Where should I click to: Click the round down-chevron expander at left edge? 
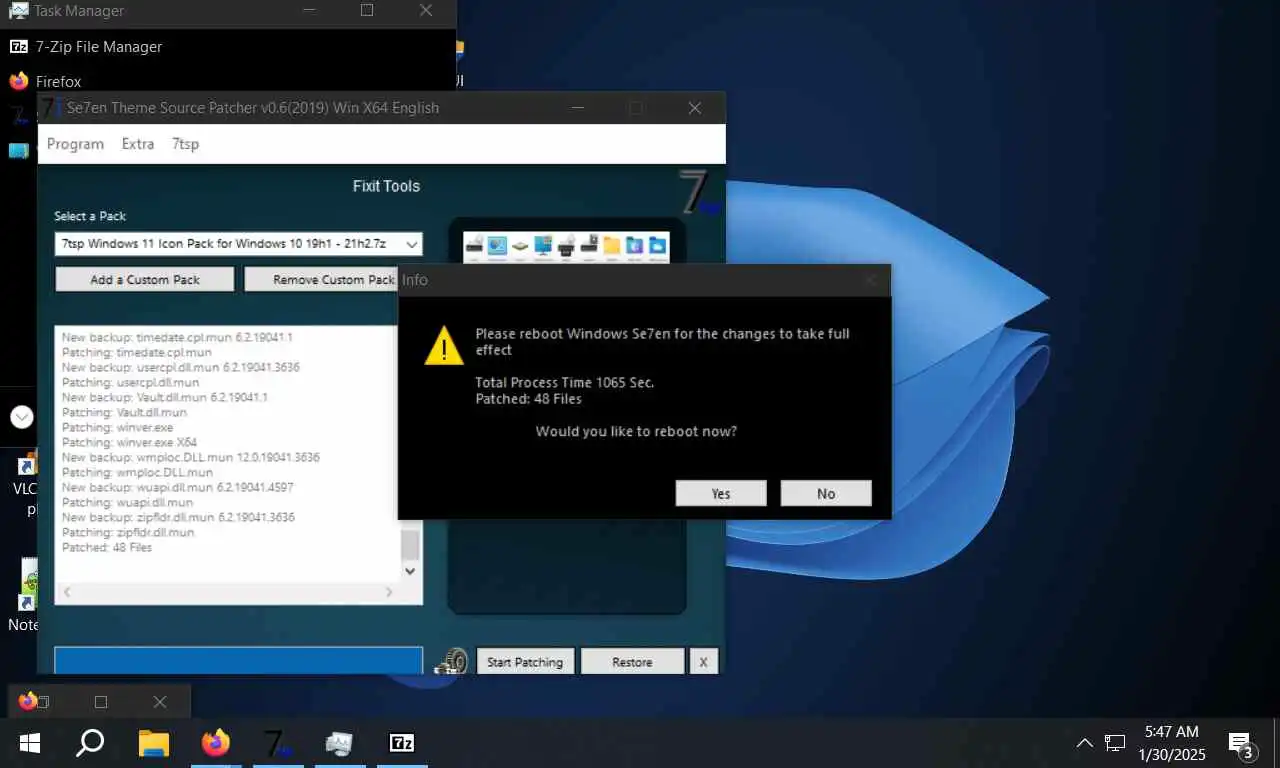click(x=22, y=417)
